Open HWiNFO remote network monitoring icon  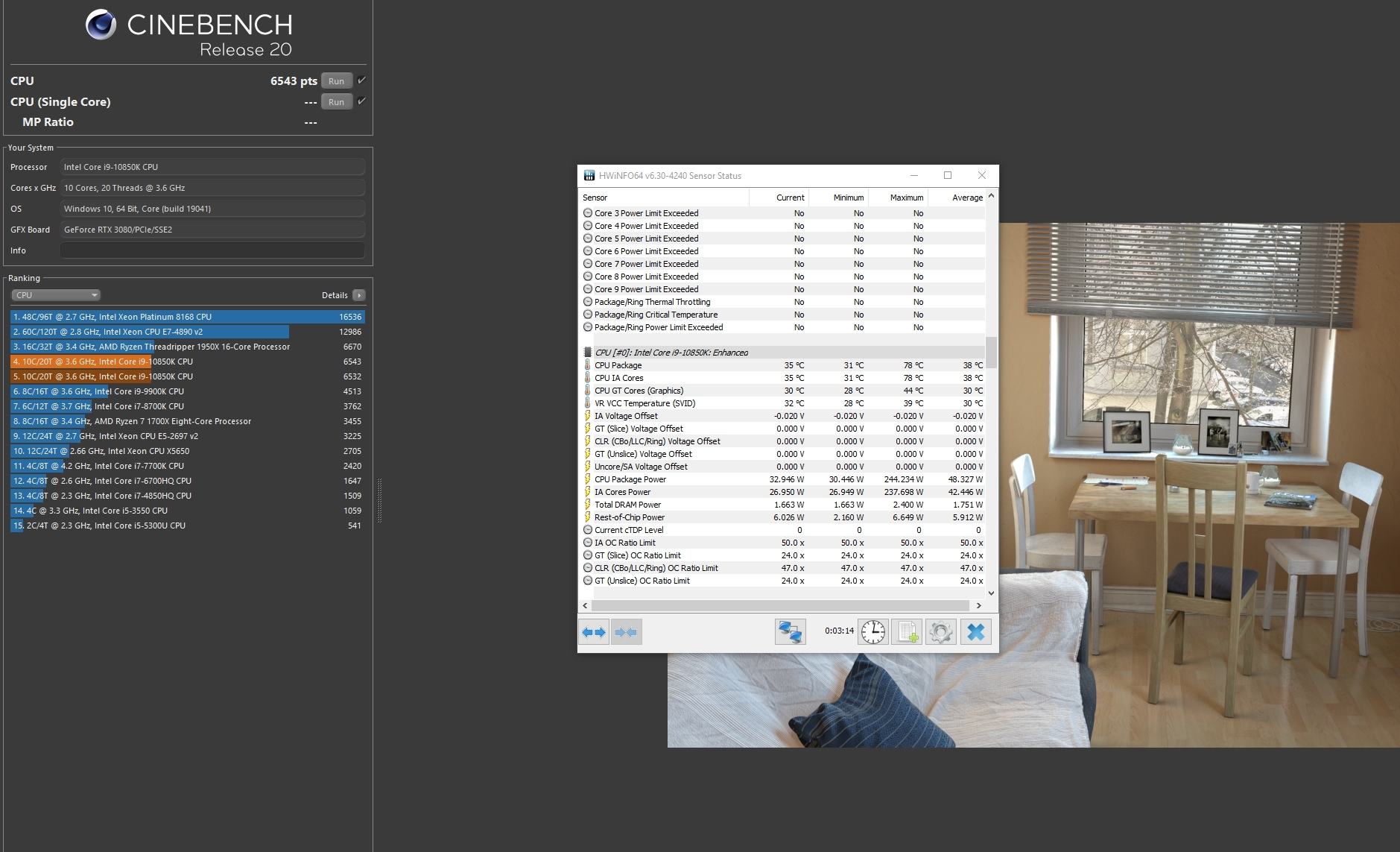click(790, 632)
